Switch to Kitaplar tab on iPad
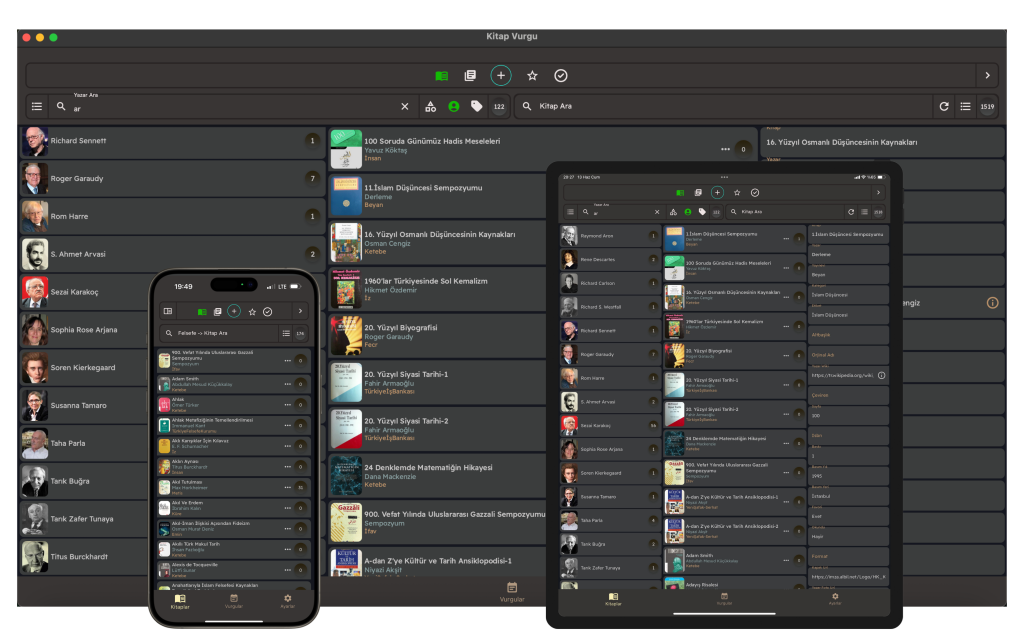This screenshot has height=636, width=1024. (613, 599)
